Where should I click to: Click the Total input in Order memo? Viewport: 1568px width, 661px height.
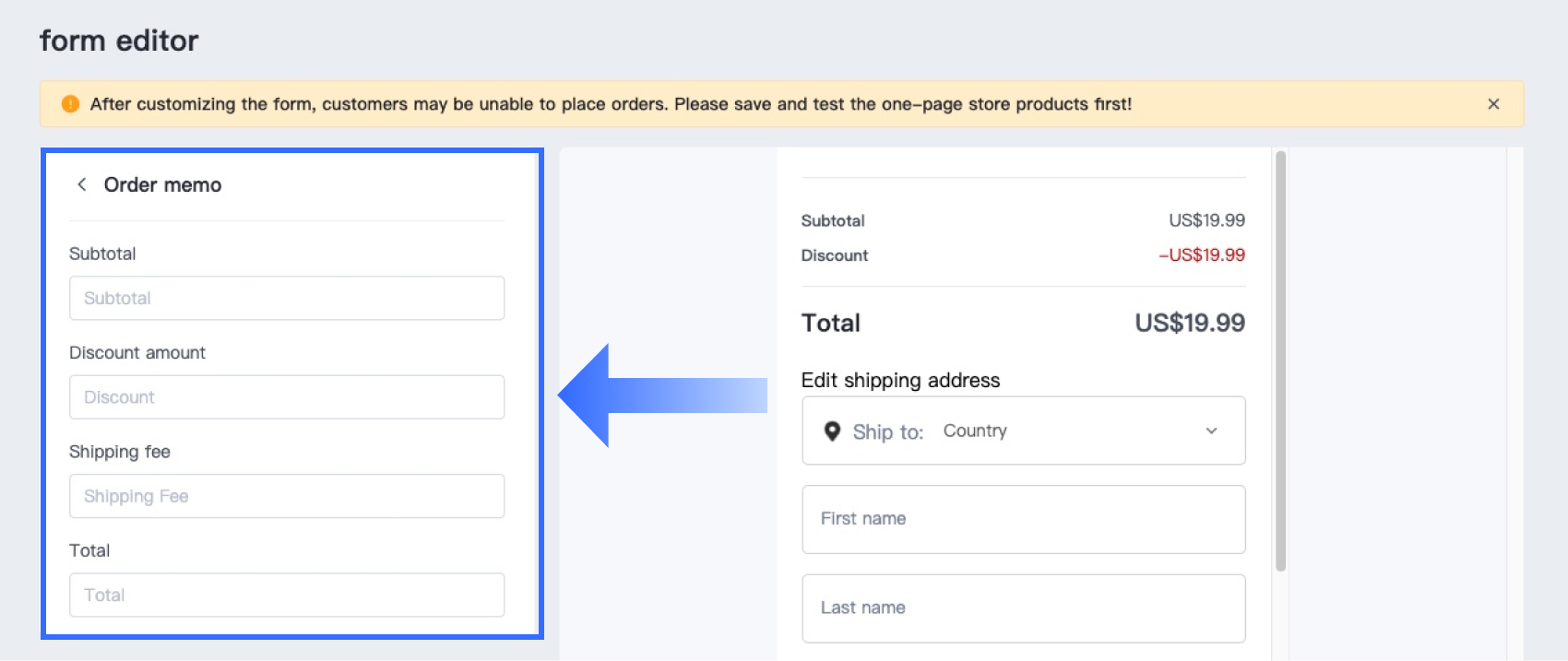287,595
